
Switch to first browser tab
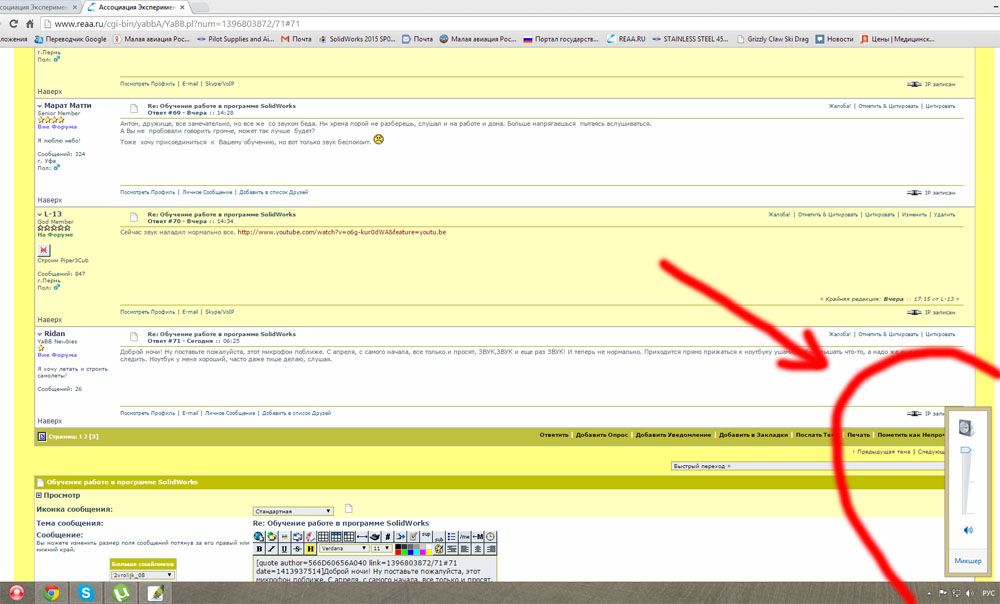37,7
